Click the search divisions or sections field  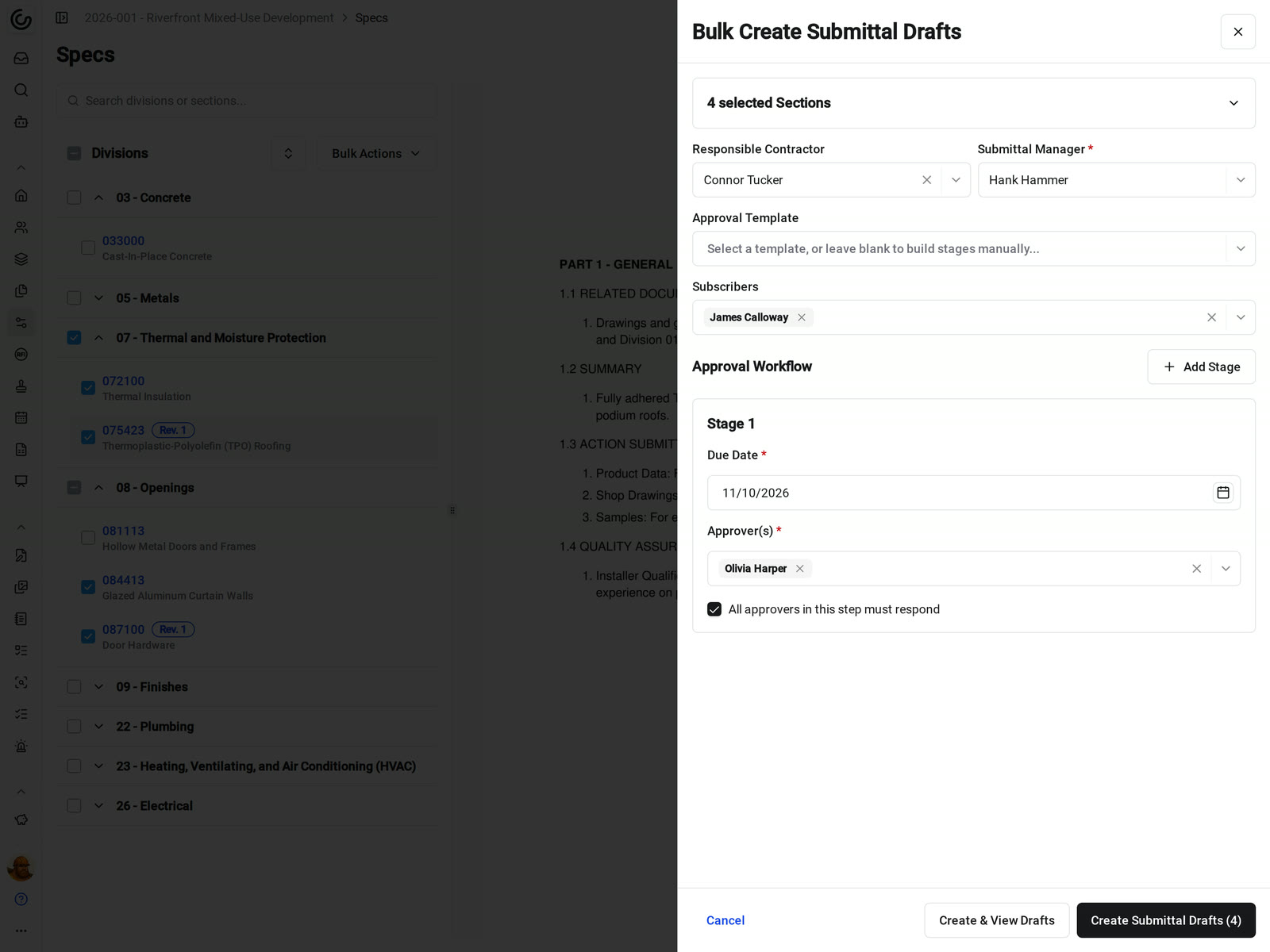click(x=247, y=101)
